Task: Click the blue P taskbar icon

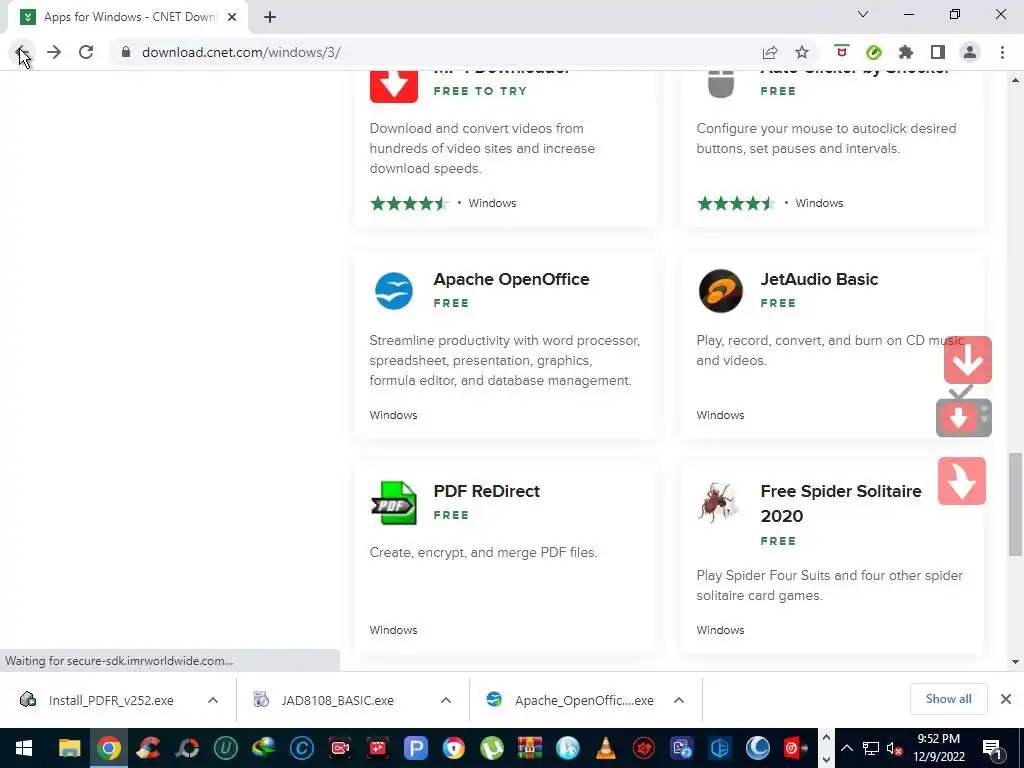Action: click(415, 748)
